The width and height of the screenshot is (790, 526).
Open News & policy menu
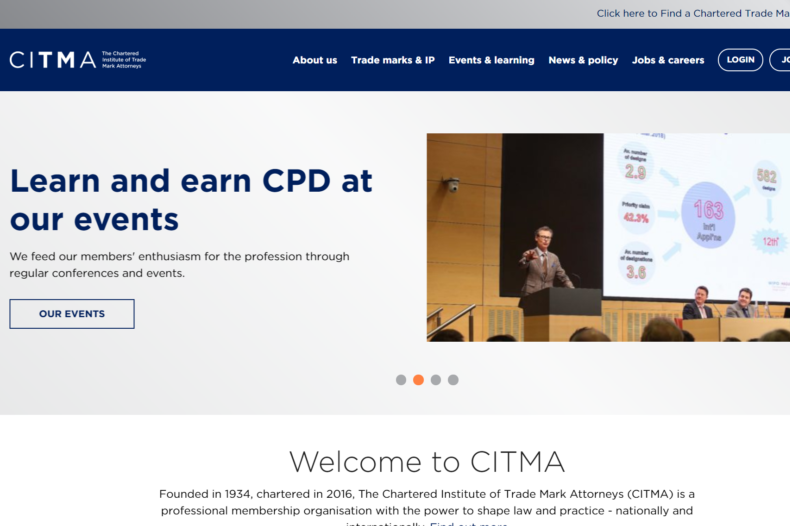click(583, 60)
